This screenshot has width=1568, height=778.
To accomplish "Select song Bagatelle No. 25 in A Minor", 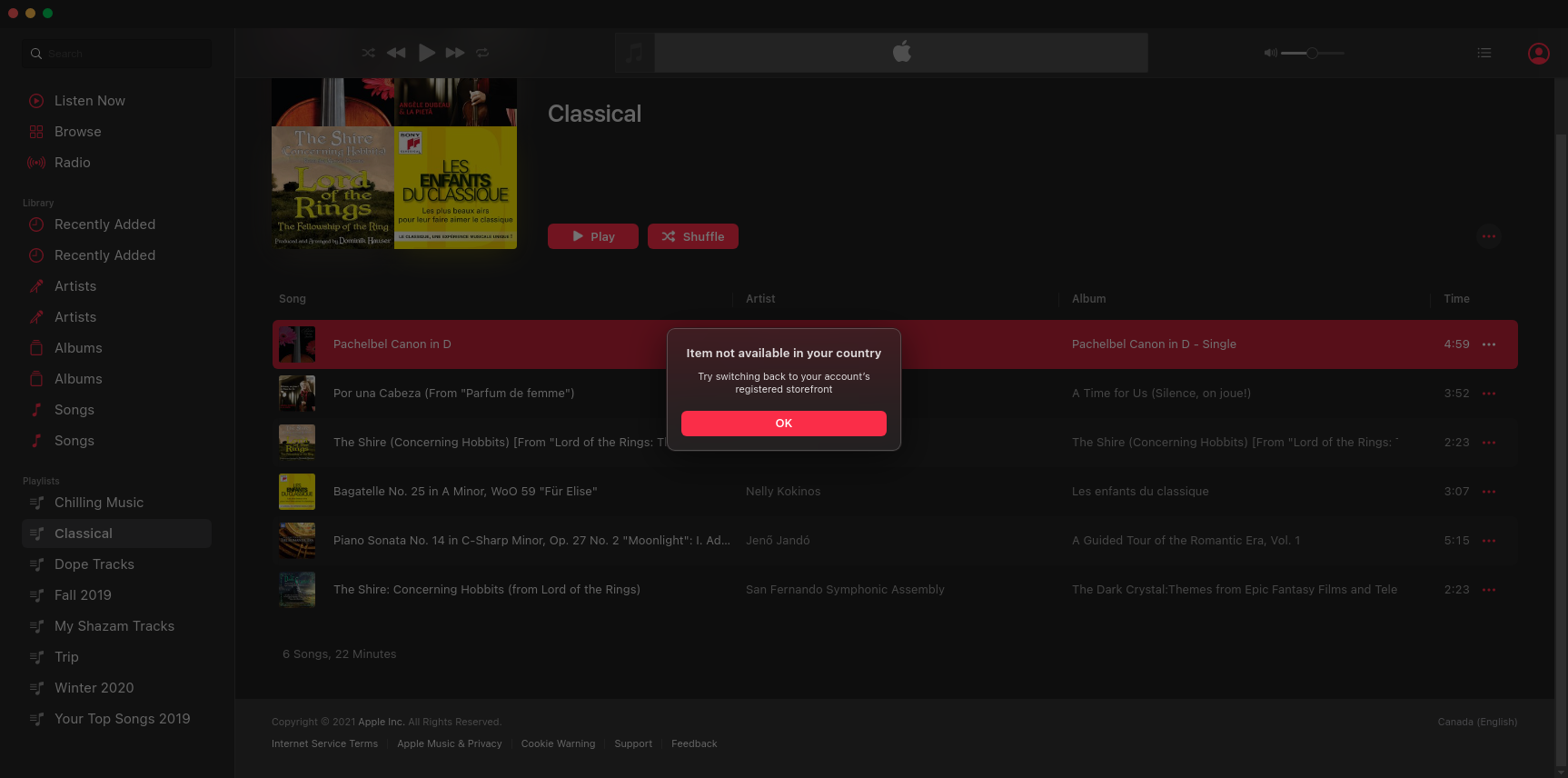I will [465, 492].
